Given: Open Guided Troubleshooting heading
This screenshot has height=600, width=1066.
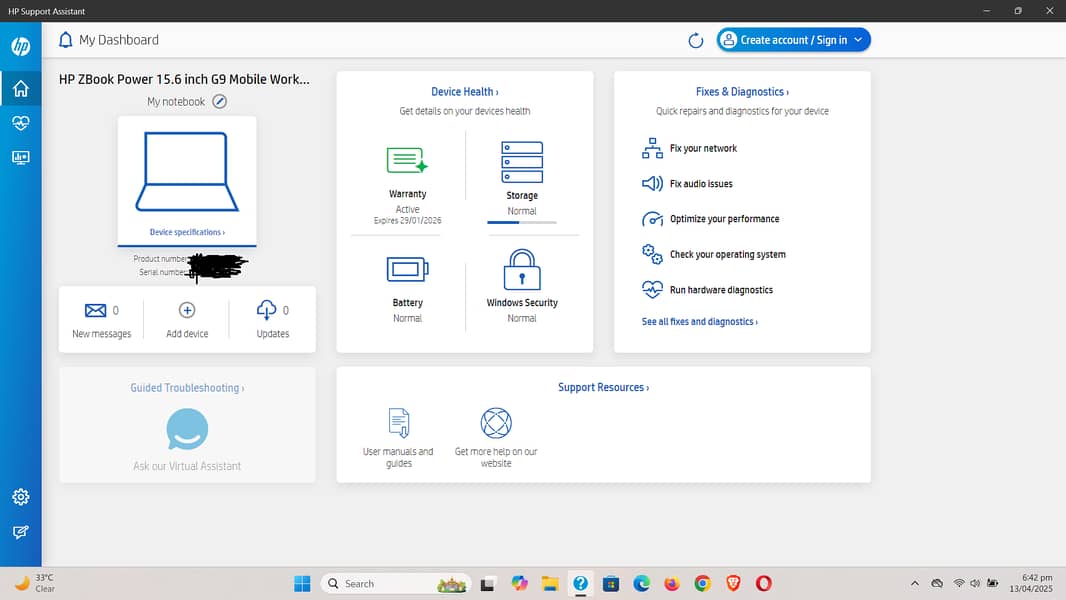Looking at the screenshot, I should [187, 388].
